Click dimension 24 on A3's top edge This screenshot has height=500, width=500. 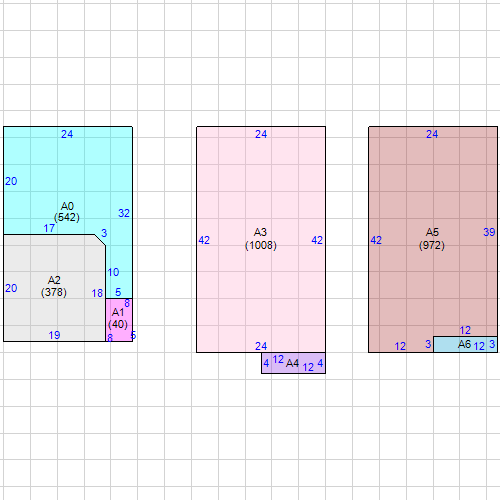coord(261,134)
